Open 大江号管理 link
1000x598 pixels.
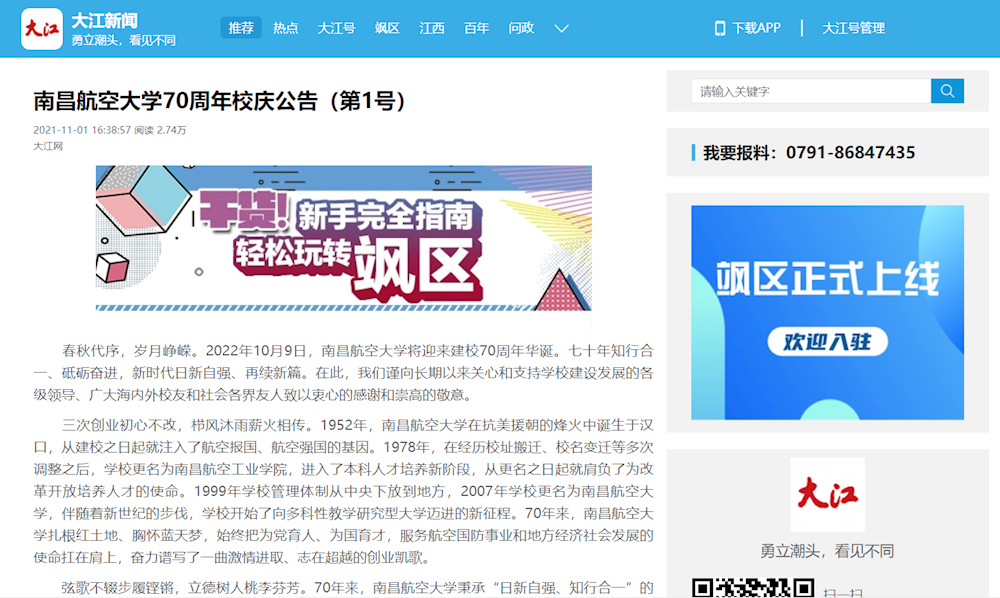(x=853, y=28)
